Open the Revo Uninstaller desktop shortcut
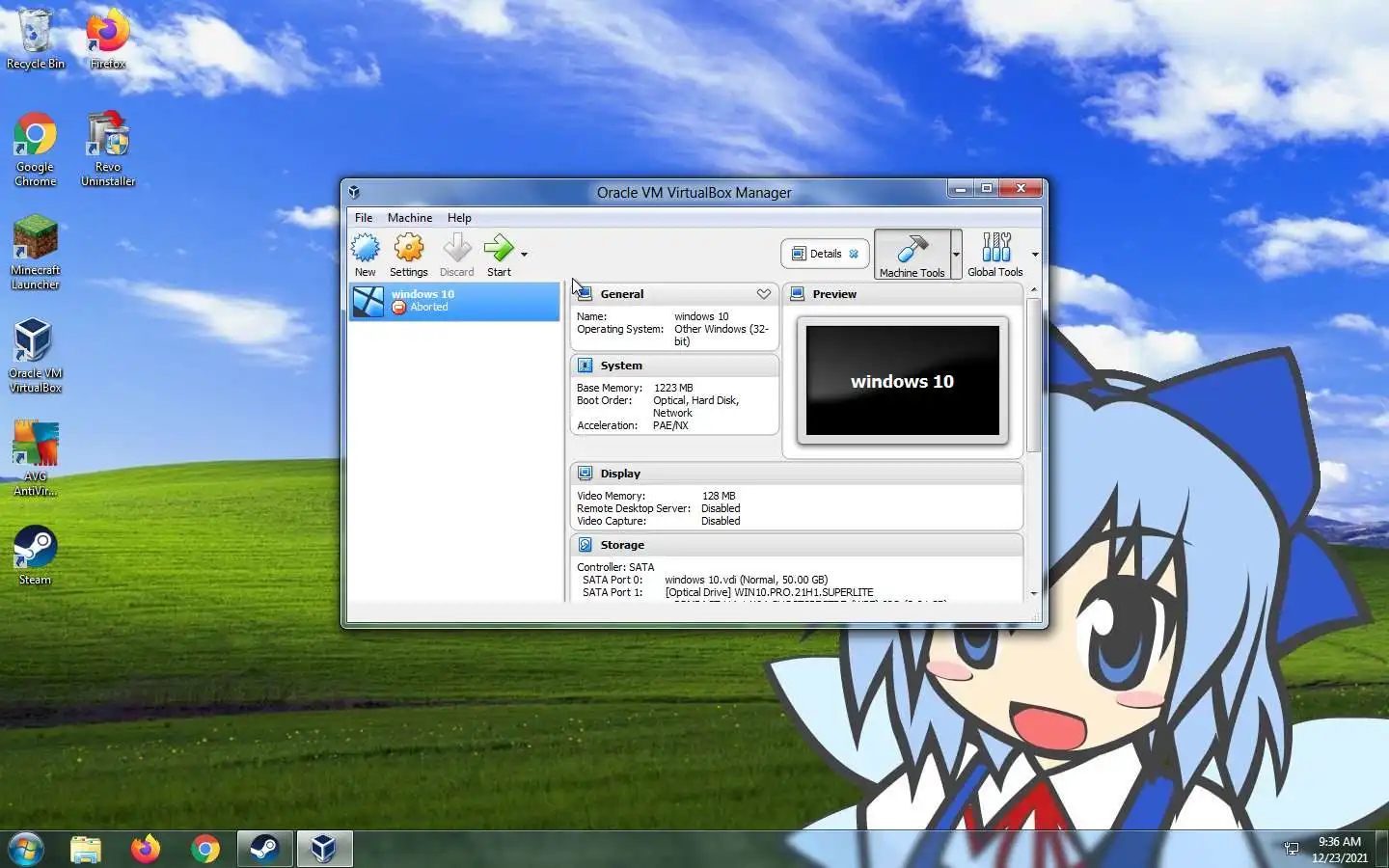Image resolution: width=1389 pixels, height=868 pixels. click(108, 149)
